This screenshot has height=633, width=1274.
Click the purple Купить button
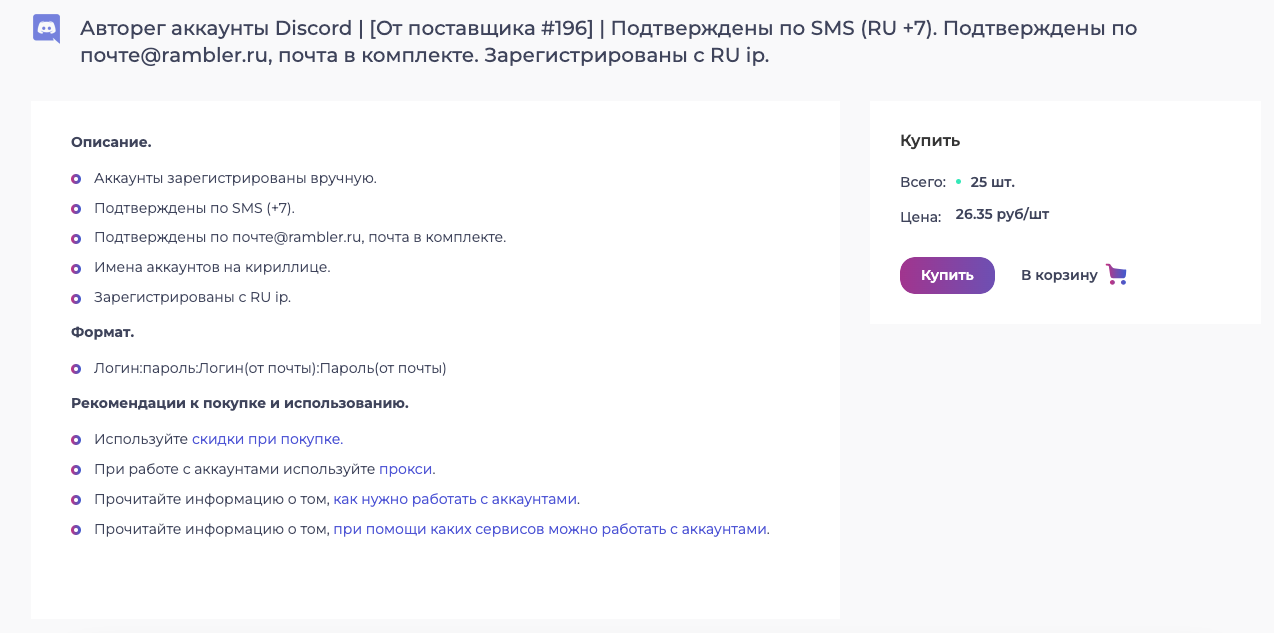pyautogui.click(x=947, y=275)
